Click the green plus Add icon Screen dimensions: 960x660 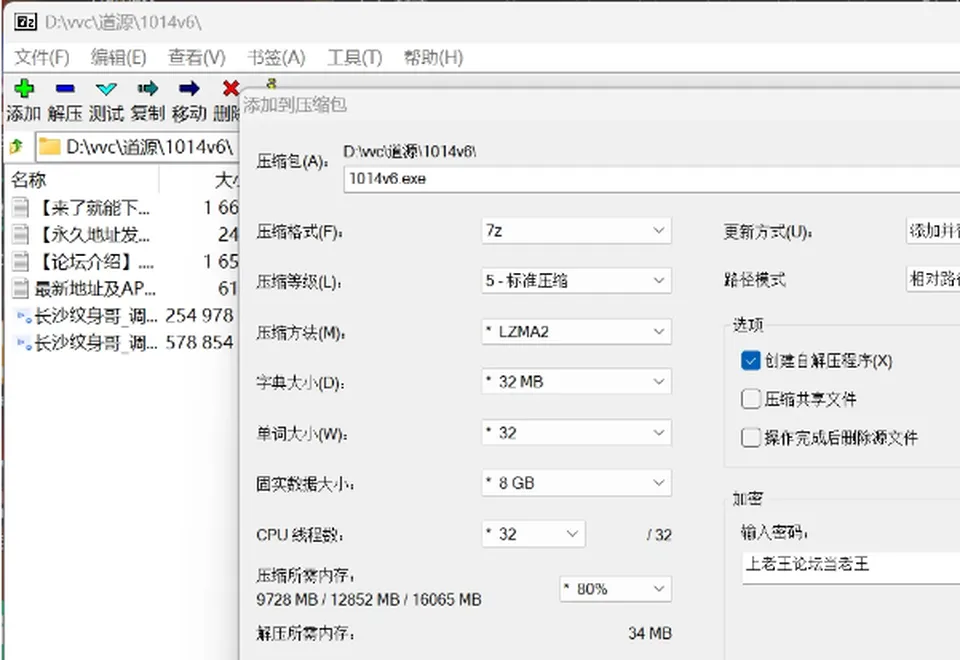tap(24, 89)
